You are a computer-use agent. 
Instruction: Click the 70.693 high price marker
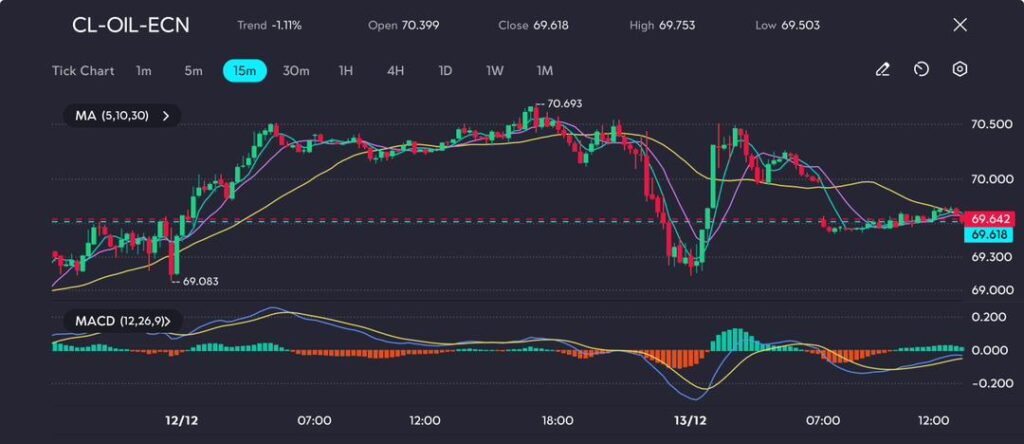[564, 104]
